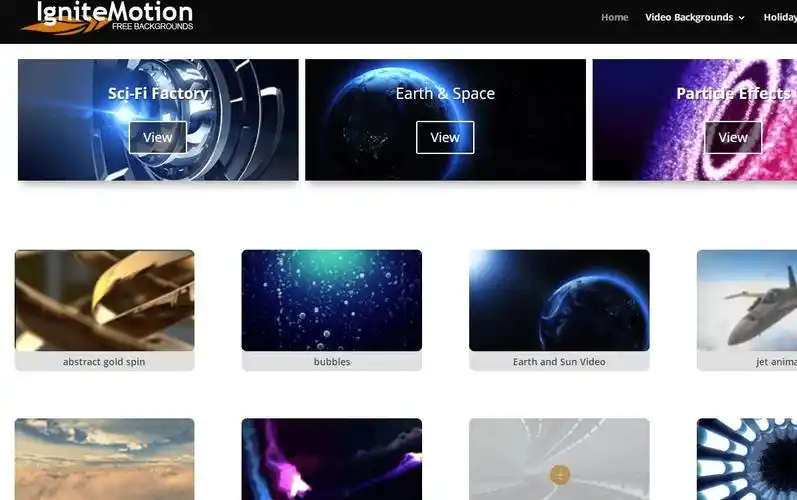Select the abstract gold spin thumbnail
Image resolution: width=797 pixels, height=500 pixels.
(104, 300)
